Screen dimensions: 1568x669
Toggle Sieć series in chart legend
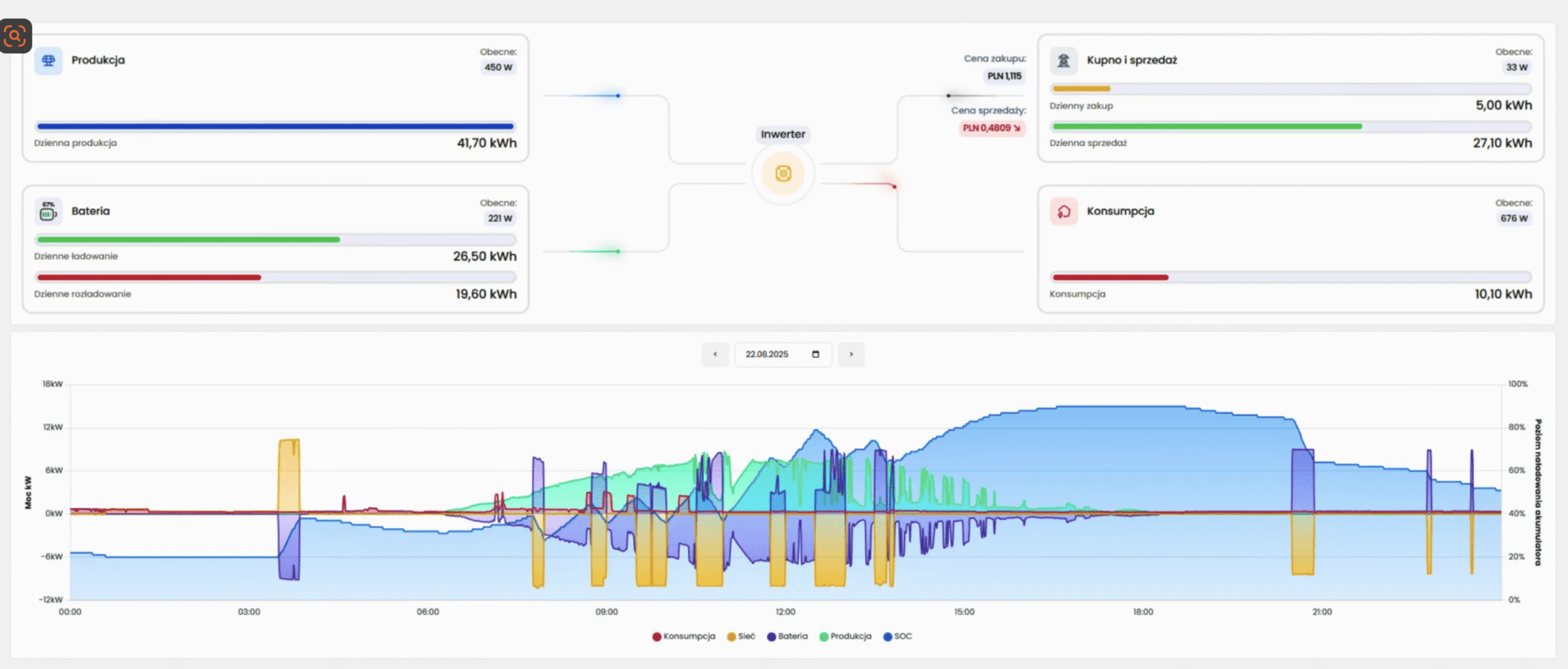(x=741, y=637)
